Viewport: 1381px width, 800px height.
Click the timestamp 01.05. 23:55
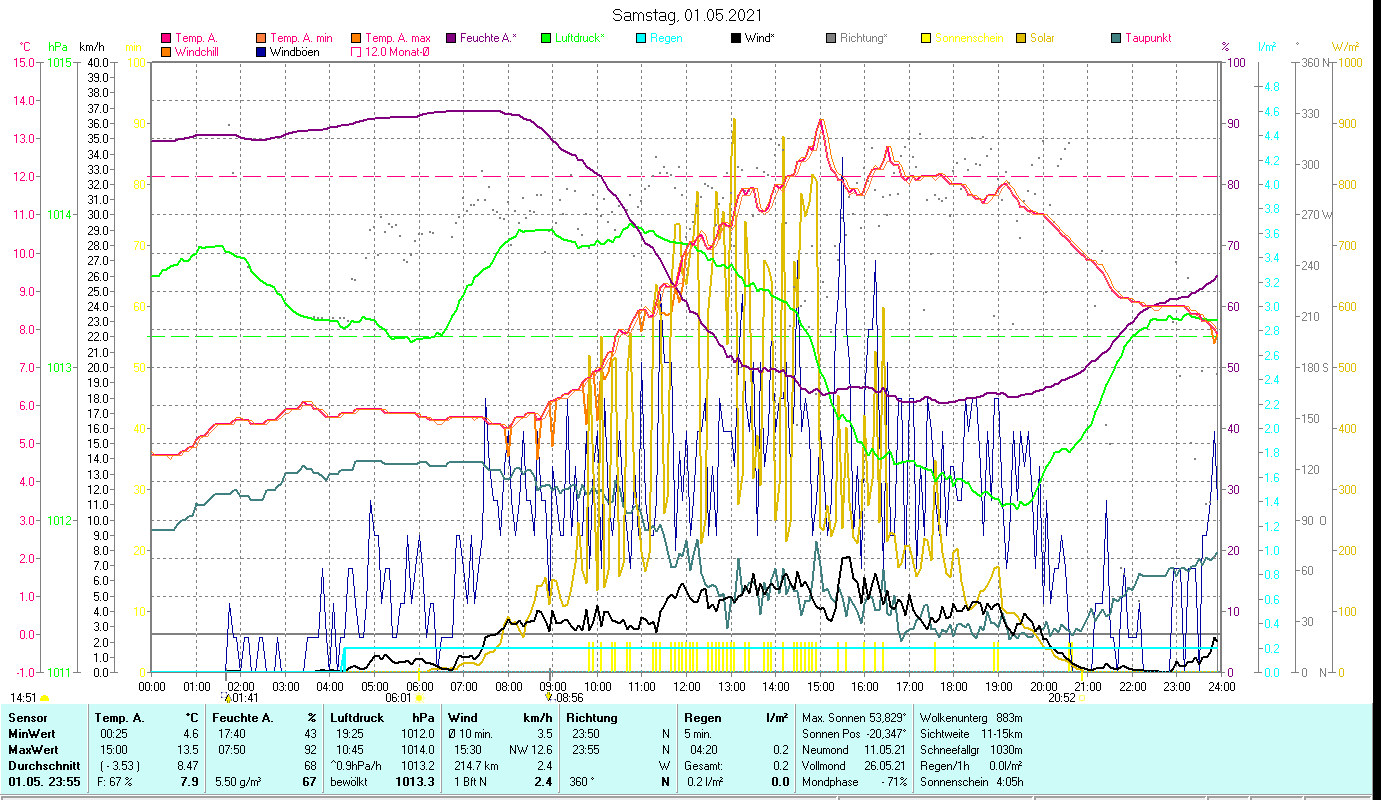(44, 781)
